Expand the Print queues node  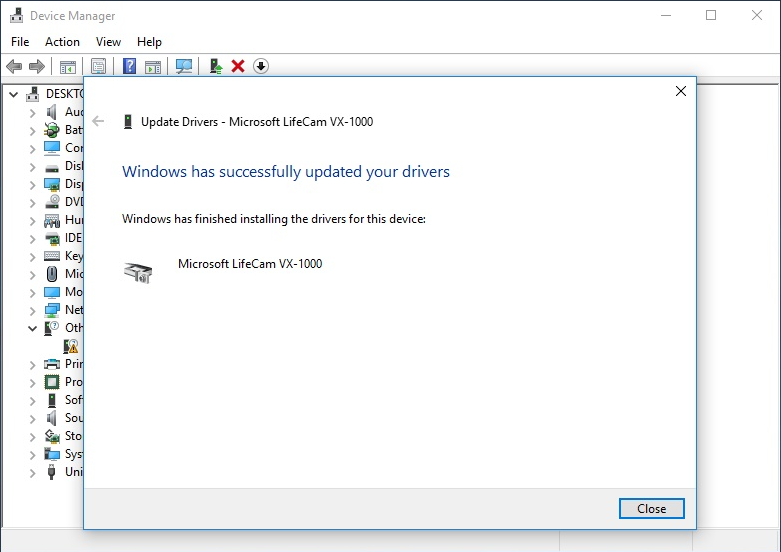(32, 365)
